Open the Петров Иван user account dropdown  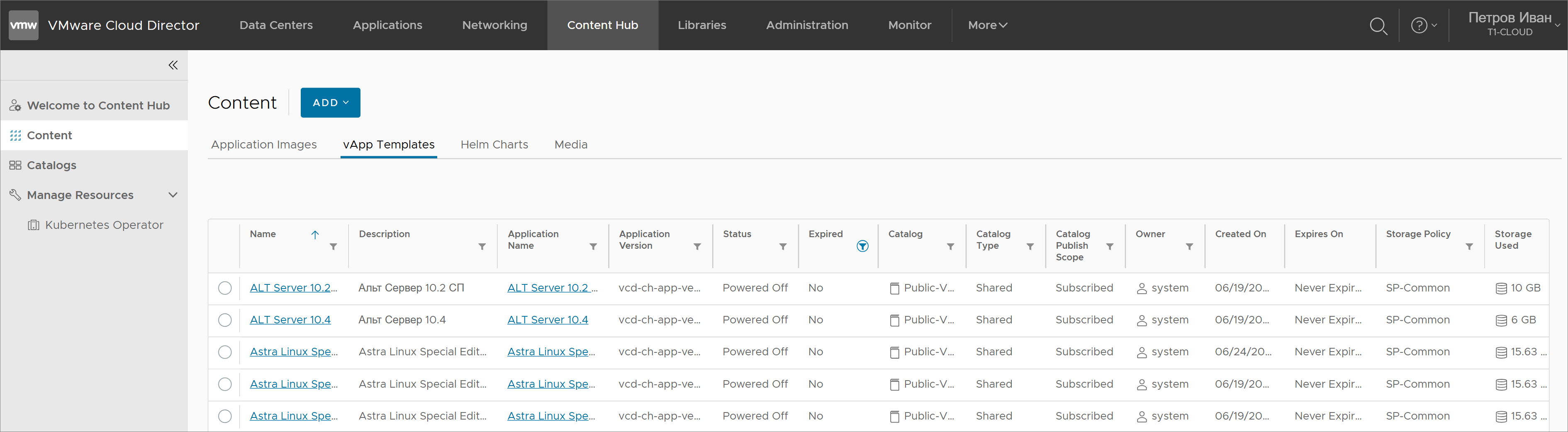pyautogui.click(x=1514, y=25)
